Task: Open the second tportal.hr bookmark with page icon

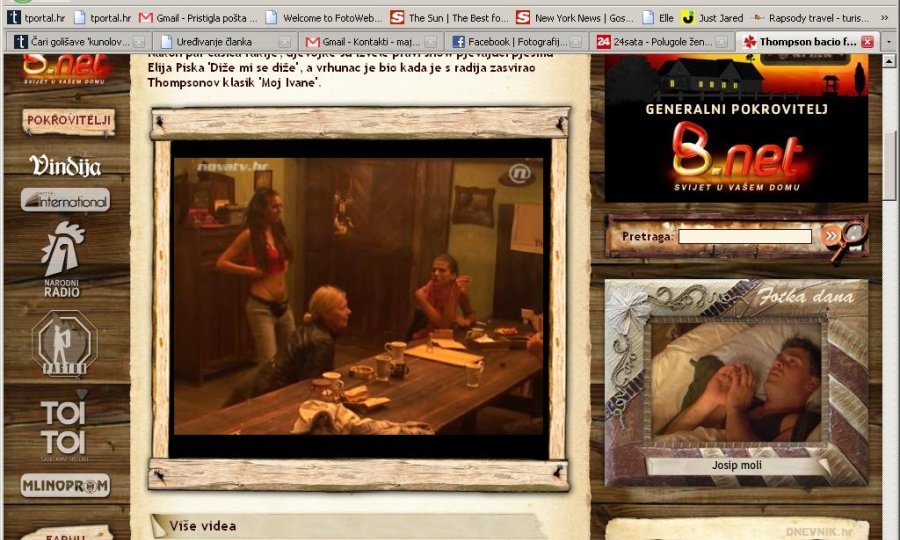Action: (103, 18)
